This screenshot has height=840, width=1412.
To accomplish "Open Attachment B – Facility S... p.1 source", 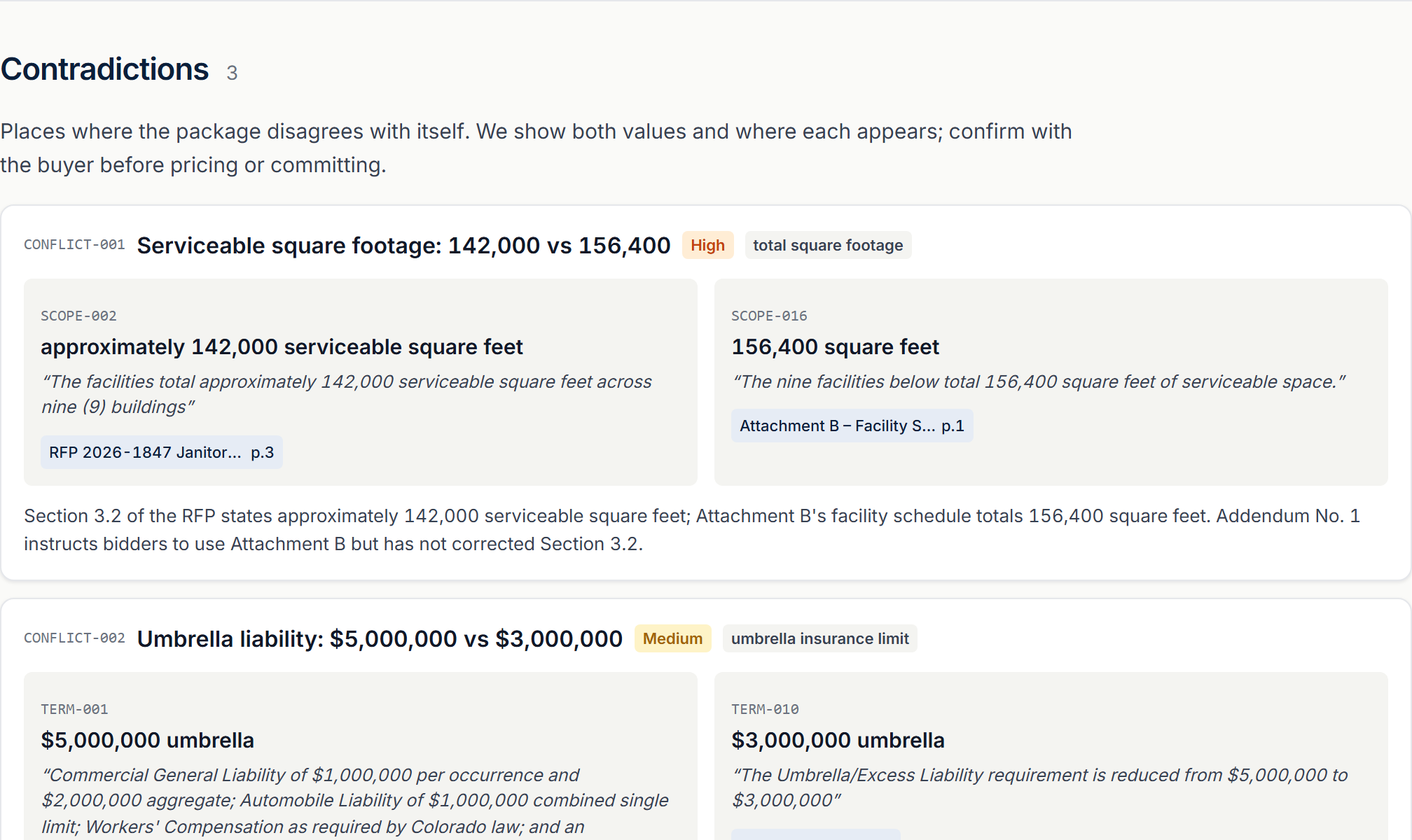I will point(852,426).
